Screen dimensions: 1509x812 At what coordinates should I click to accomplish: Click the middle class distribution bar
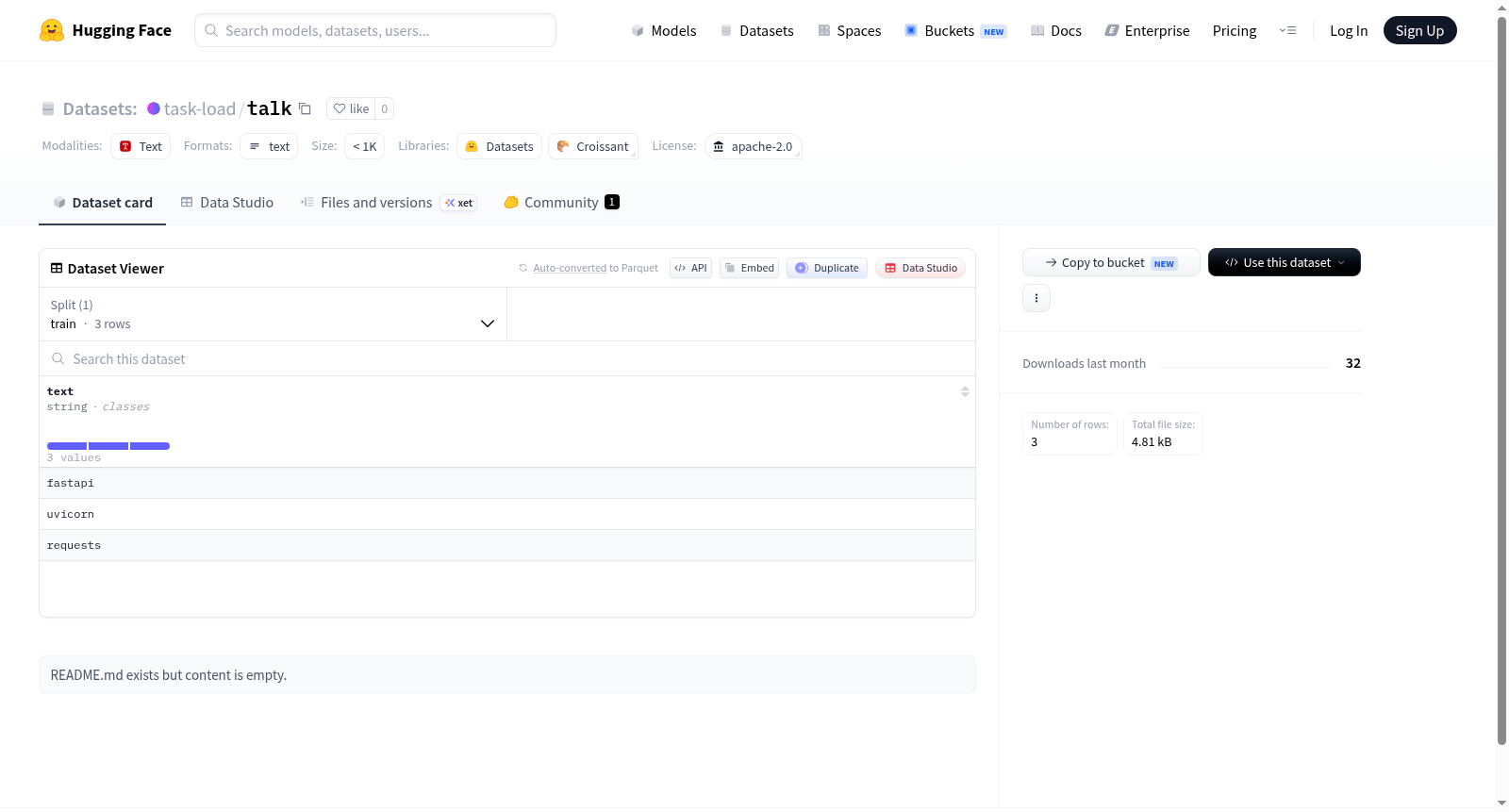pyautogui.click(x=108, y=446)
